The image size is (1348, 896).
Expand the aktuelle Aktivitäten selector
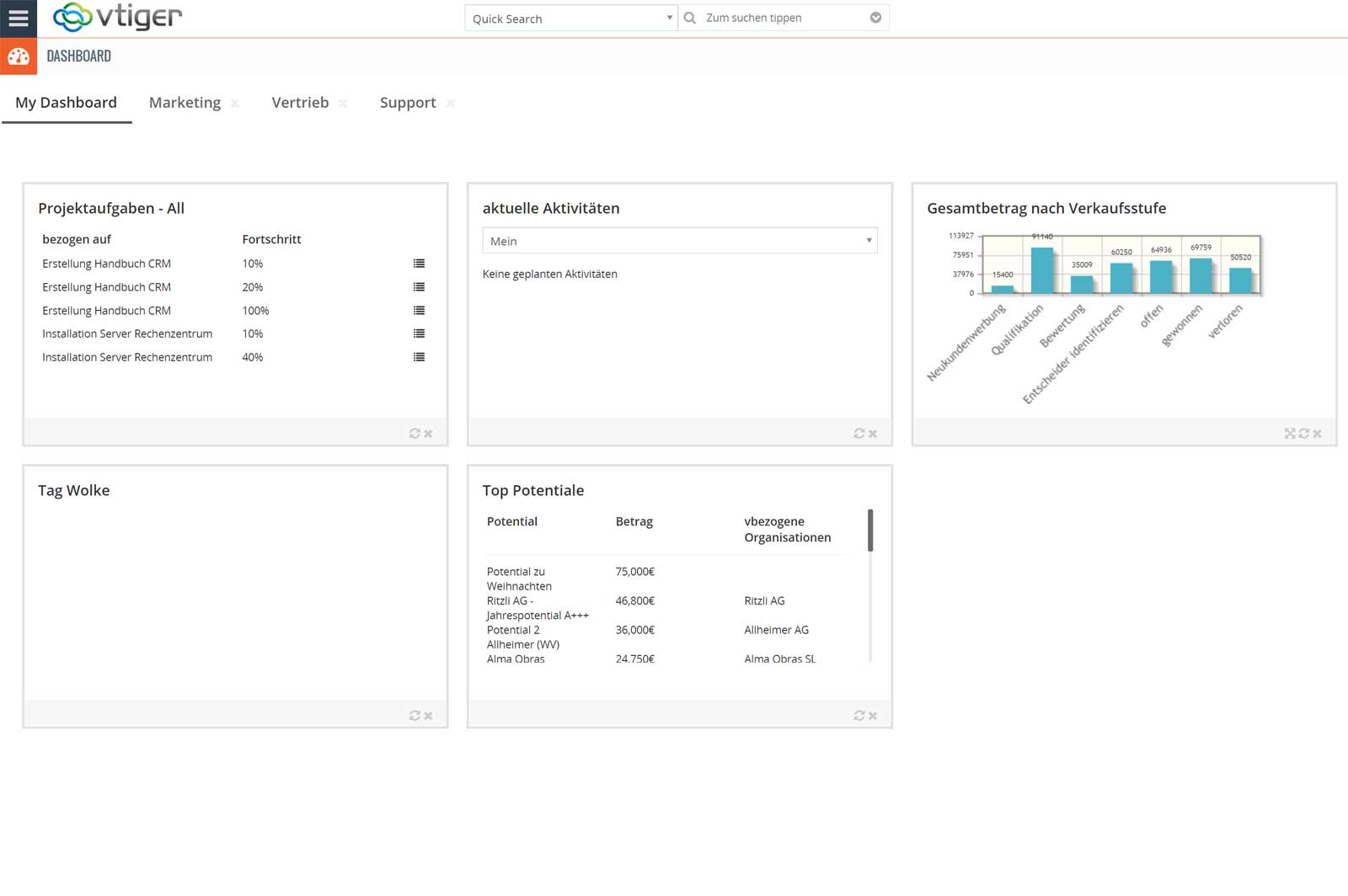pos(869,241)
